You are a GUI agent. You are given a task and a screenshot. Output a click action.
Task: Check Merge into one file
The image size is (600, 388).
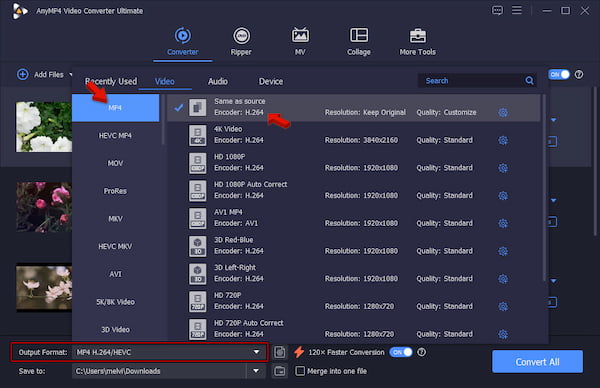pyautogui.click(x=300, y=371)
